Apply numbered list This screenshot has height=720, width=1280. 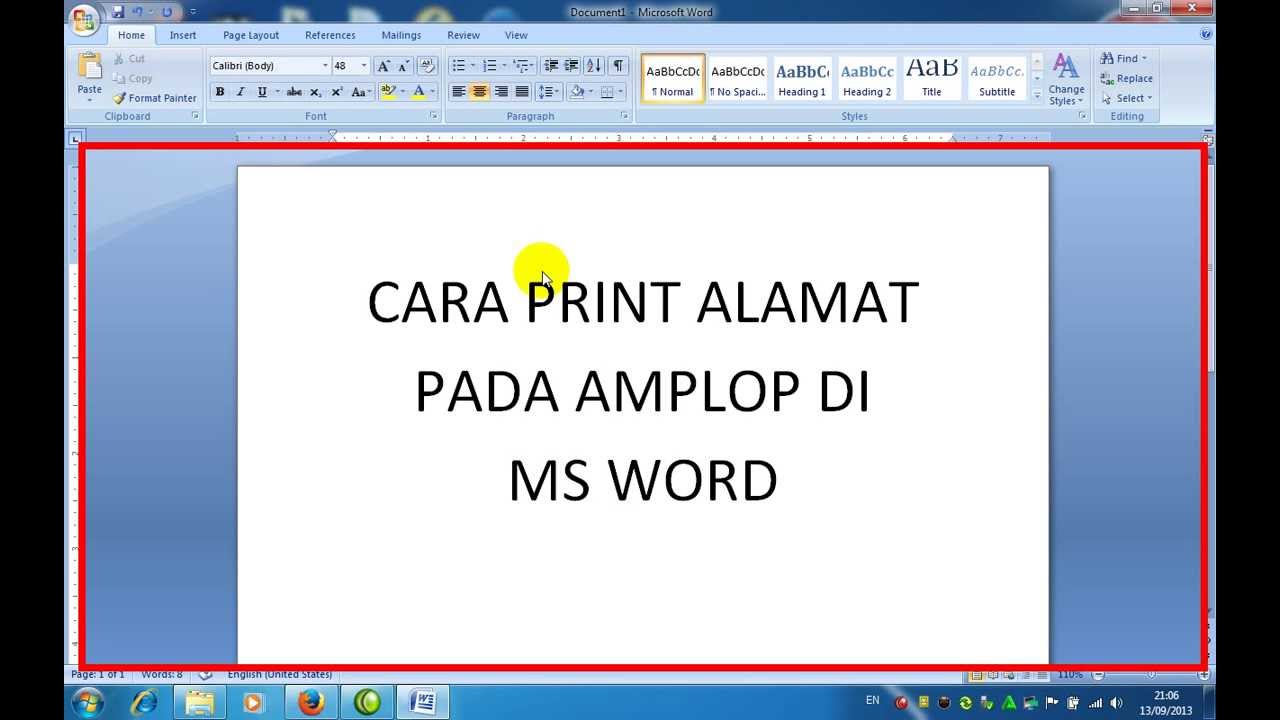pos(489,66)
